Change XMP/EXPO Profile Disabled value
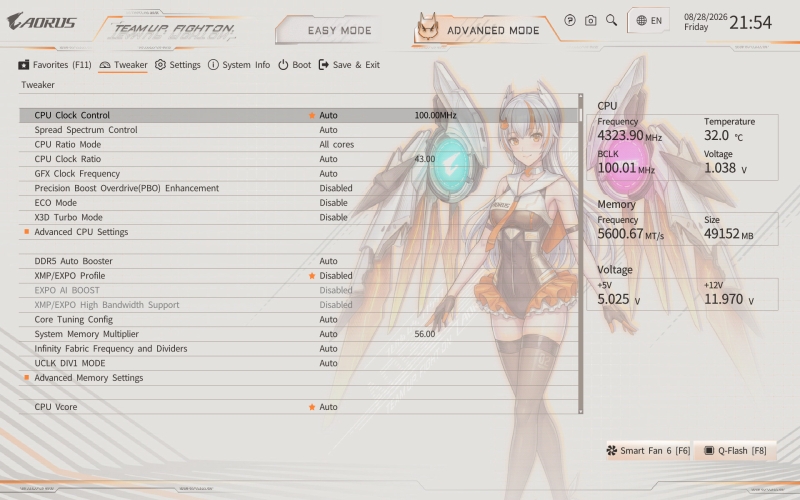Viewport: 800px width, 500px height. (336, 276)
